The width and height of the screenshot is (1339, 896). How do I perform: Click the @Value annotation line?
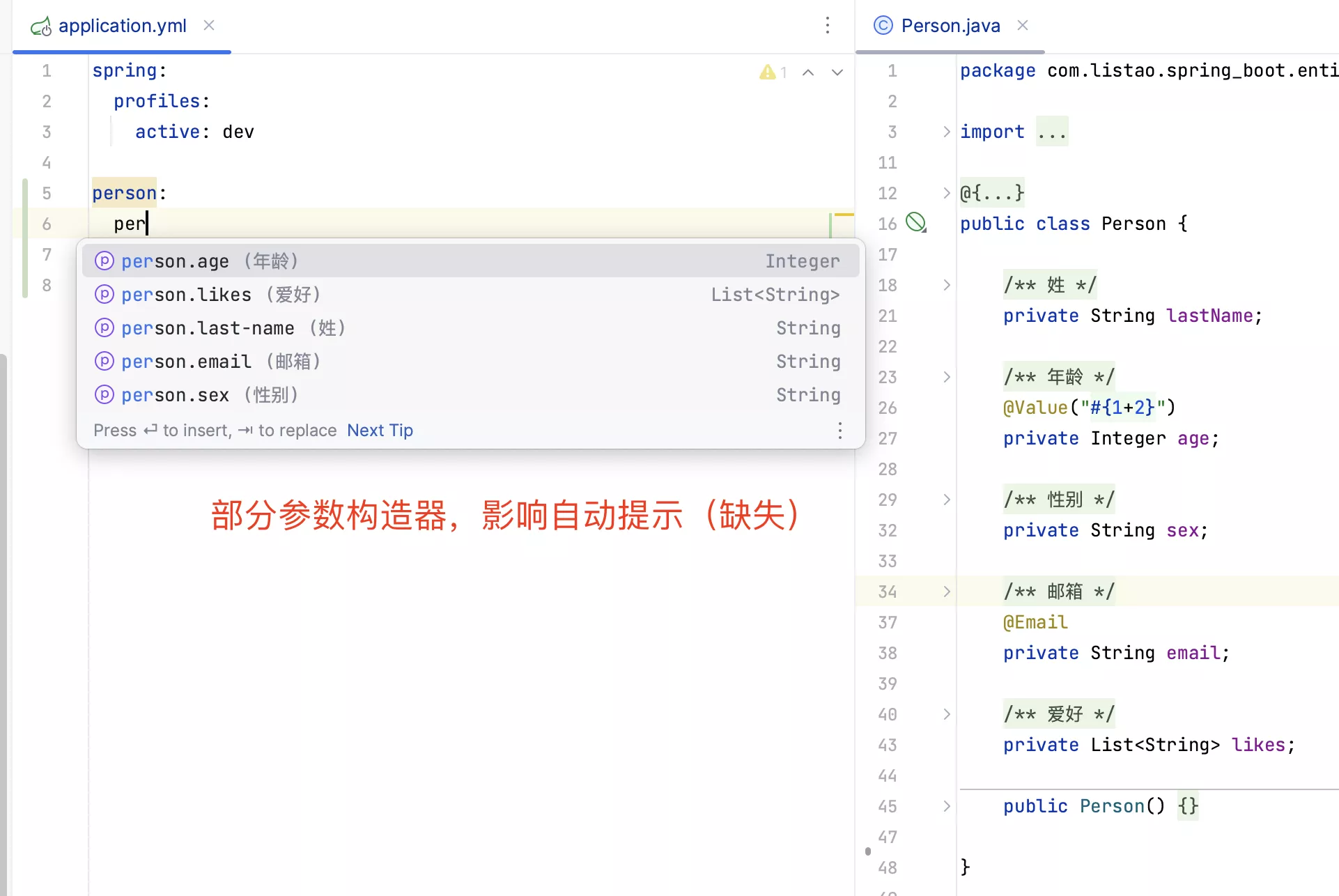coord(1090,408)
